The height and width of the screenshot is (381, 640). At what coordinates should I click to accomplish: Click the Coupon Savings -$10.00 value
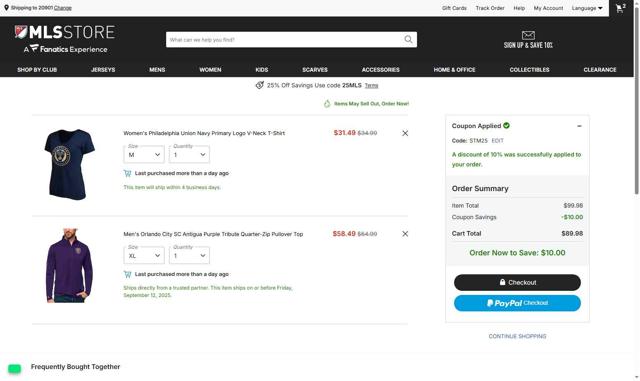coord(572,217)
